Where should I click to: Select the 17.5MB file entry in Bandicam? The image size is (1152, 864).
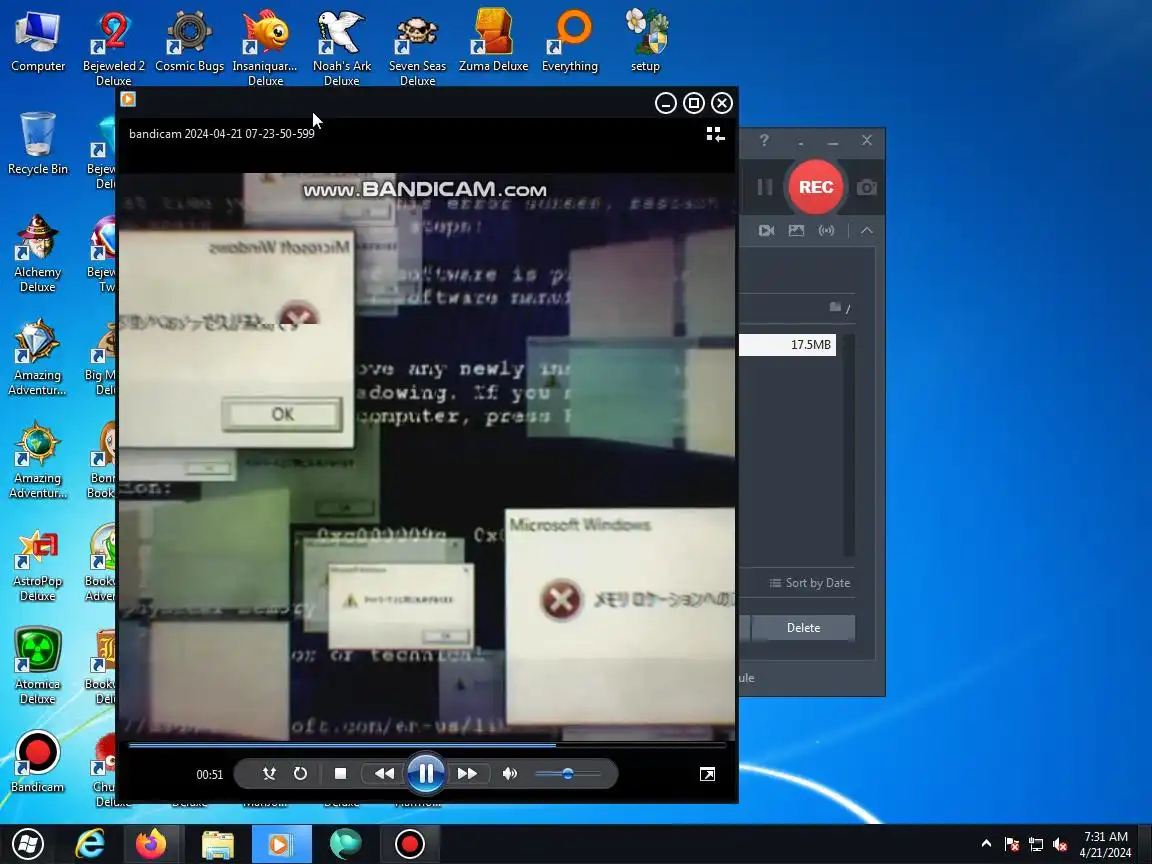(x=787, y=345)
